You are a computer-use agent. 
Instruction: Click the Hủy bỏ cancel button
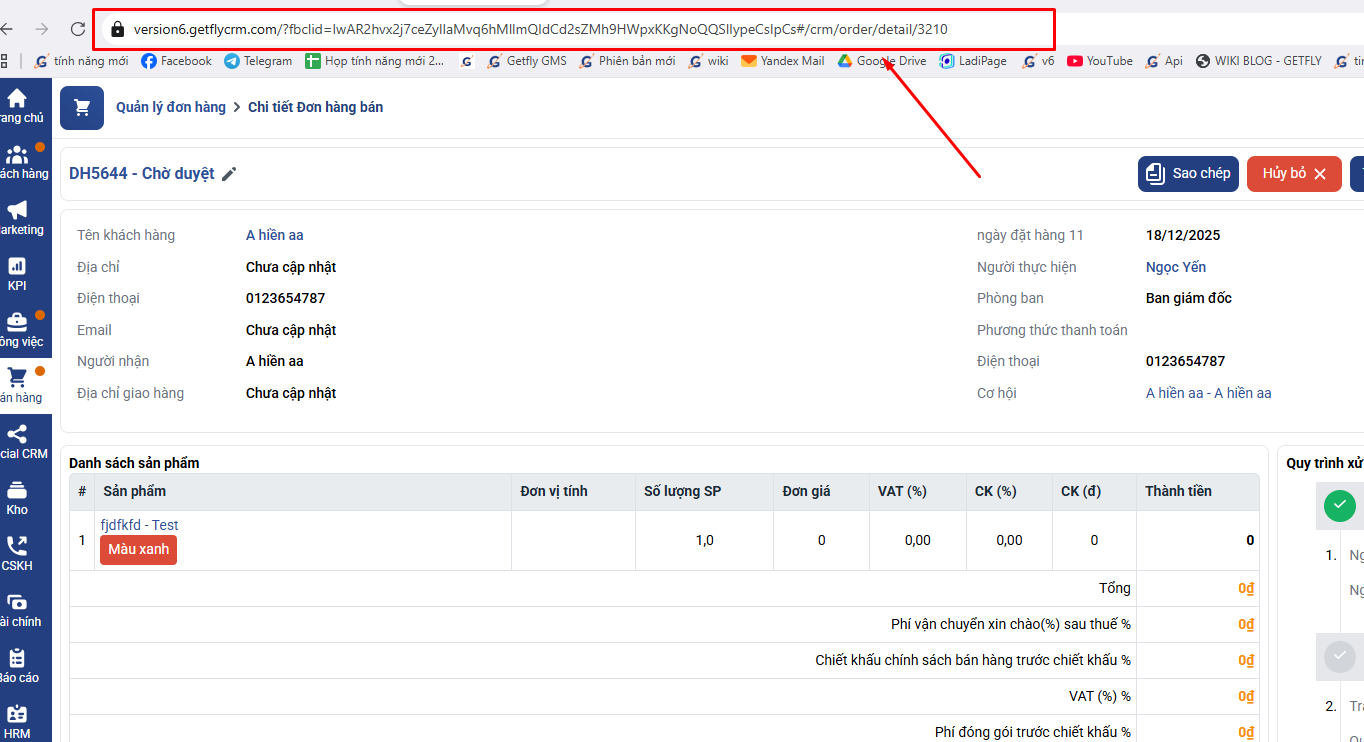[x=1293, y=174]
